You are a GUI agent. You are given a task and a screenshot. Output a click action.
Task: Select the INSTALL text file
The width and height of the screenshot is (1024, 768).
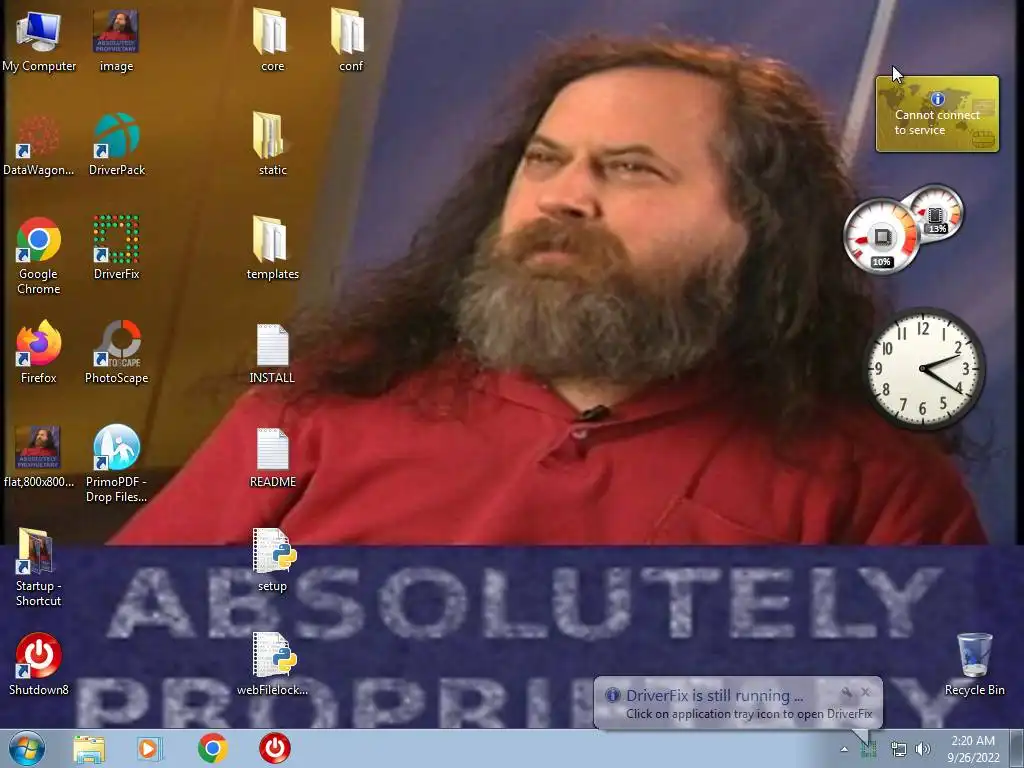(272, 353)
